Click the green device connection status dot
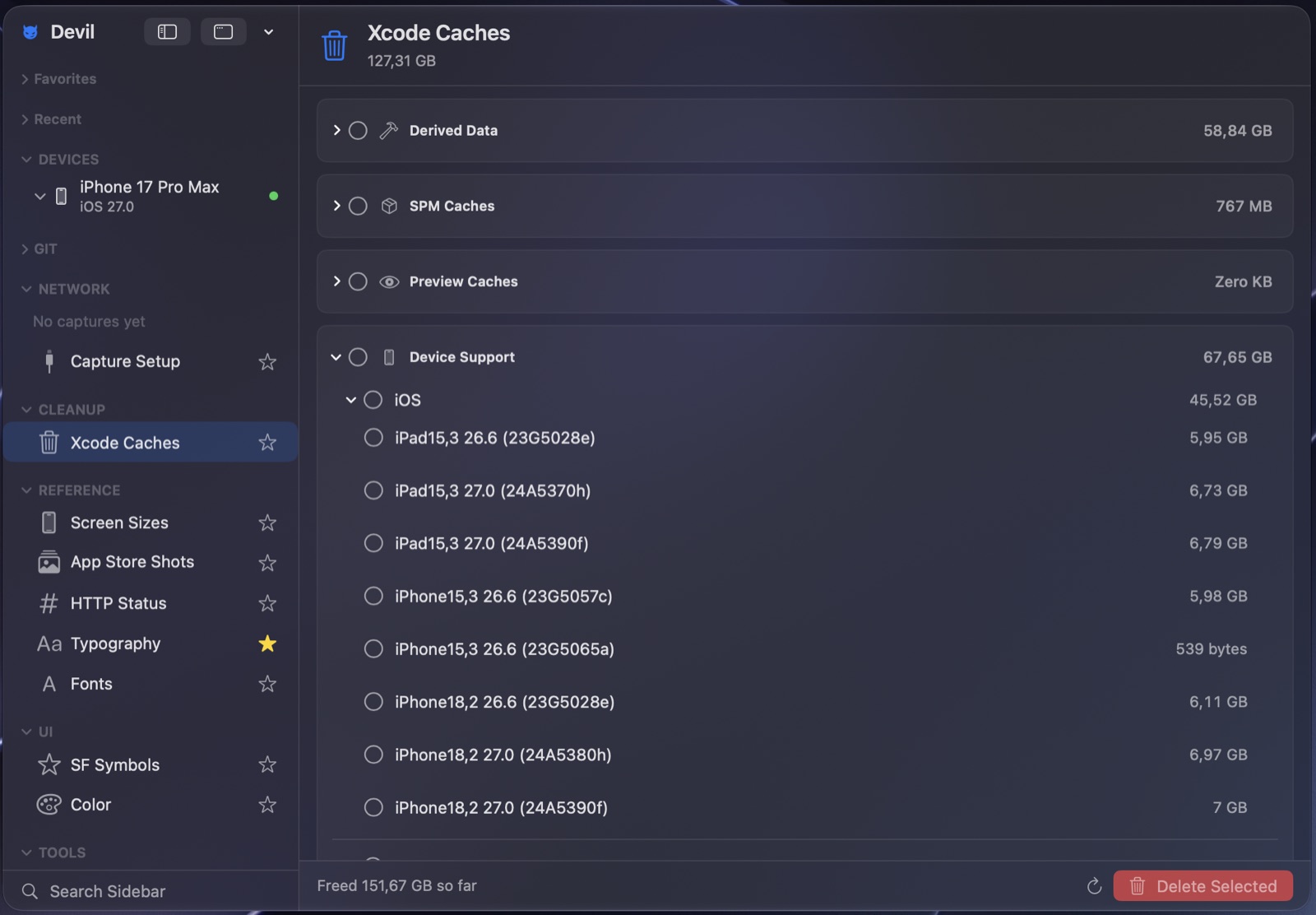 coord(273,196)
